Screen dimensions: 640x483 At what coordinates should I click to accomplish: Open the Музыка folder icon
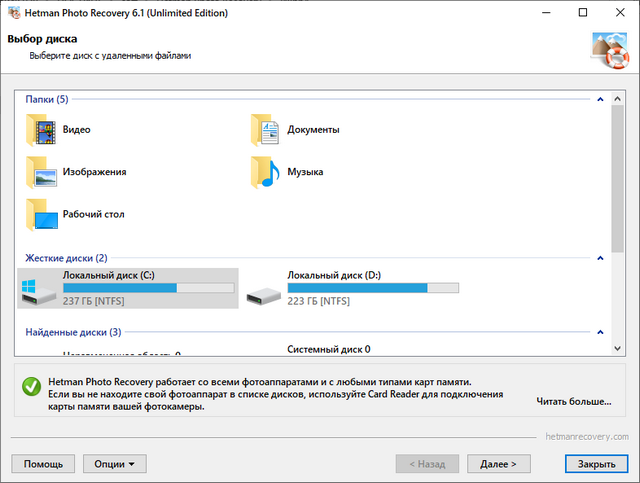[266, 172]
